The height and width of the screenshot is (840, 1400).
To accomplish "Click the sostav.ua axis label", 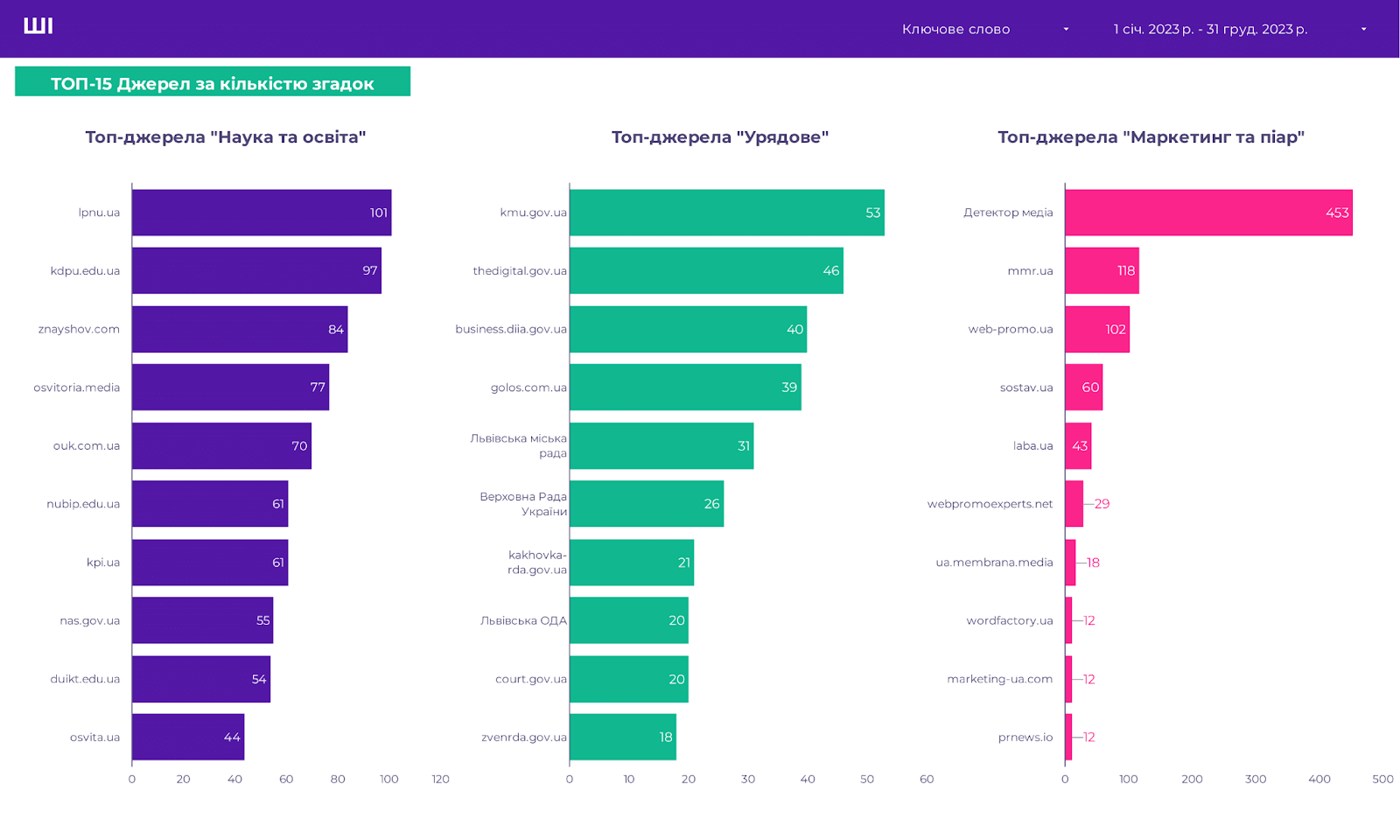I will [x=1026, y=388].
